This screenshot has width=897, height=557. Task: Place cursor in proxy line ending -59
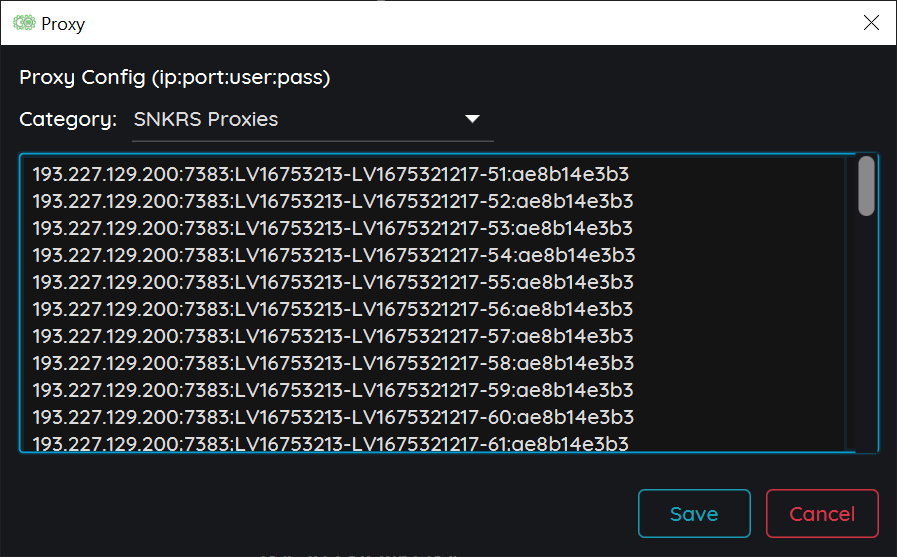pos(333,390)
